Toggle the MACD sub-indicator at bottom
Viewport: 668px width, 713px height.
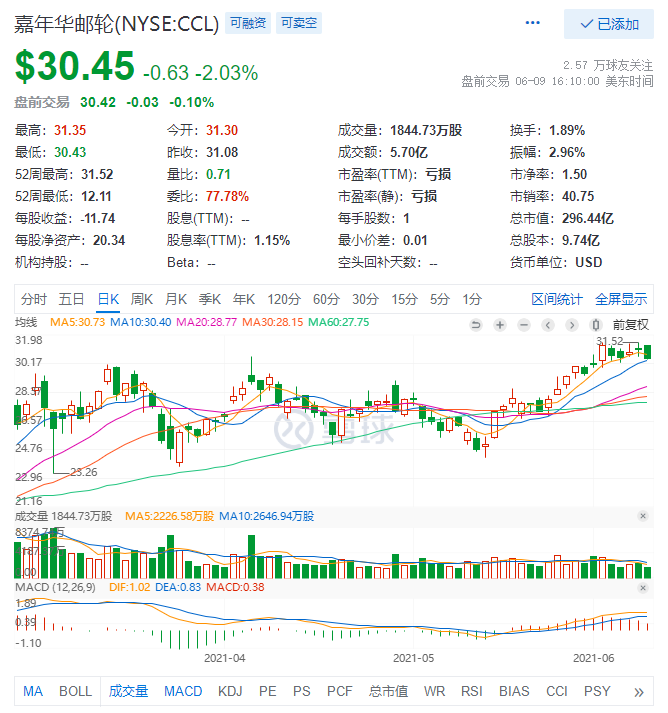(183, 691)
